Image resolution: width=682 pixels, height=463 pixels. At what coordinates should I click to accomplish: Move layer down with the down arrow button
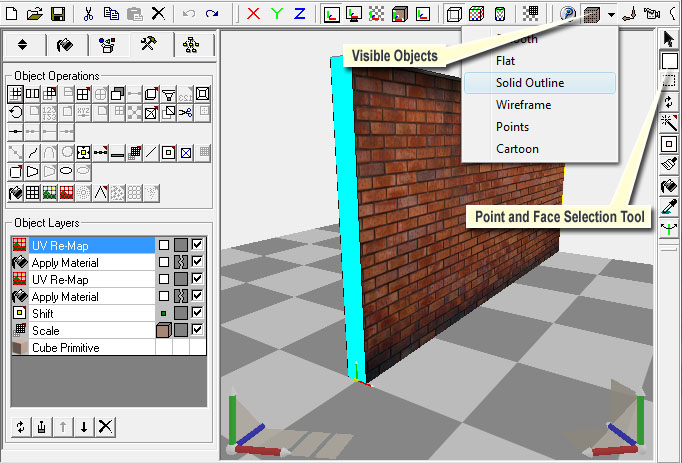point(84,427)
